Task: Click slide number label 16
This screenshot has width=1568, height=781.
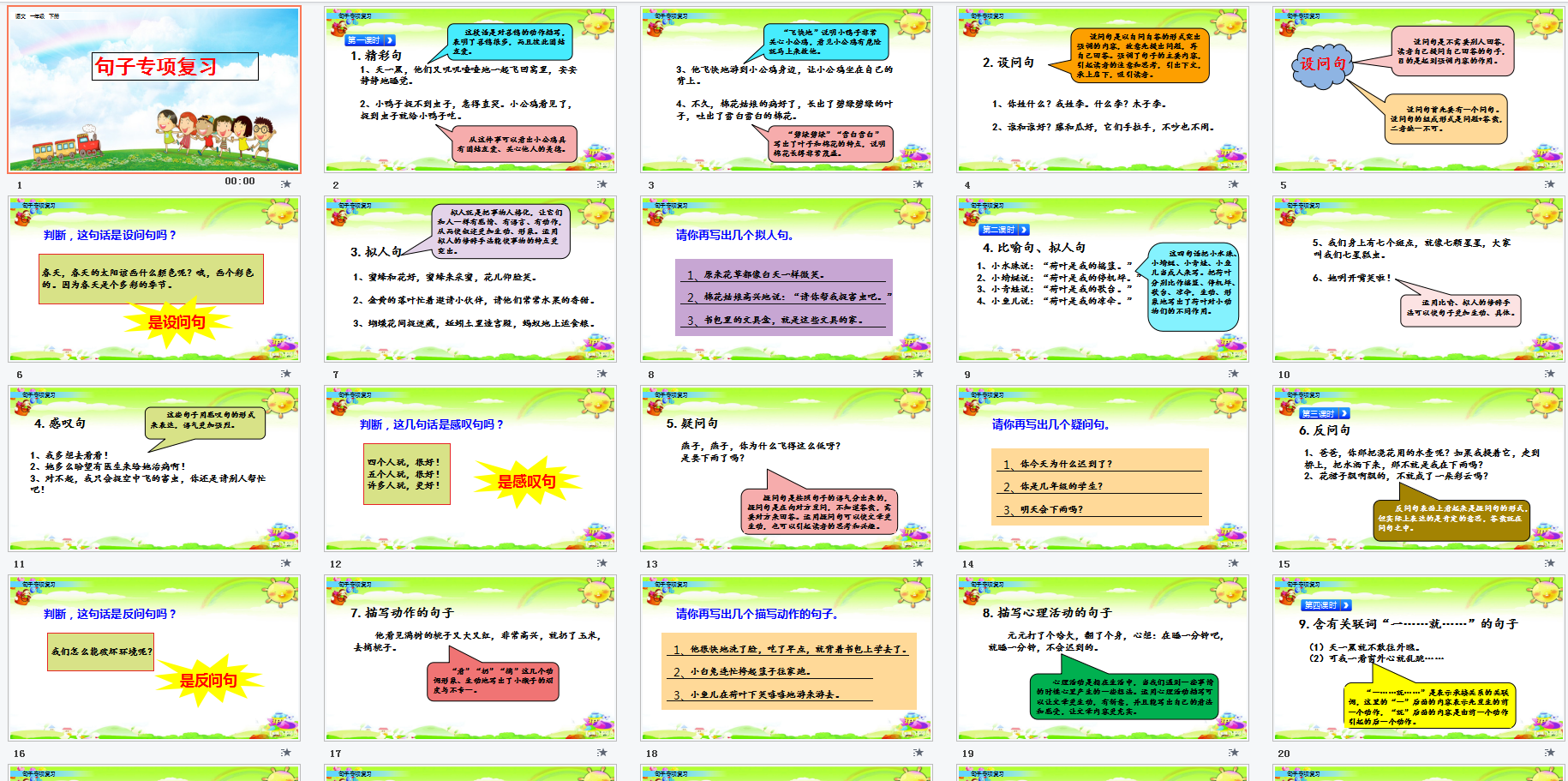Action: click(x=20, y=754)
